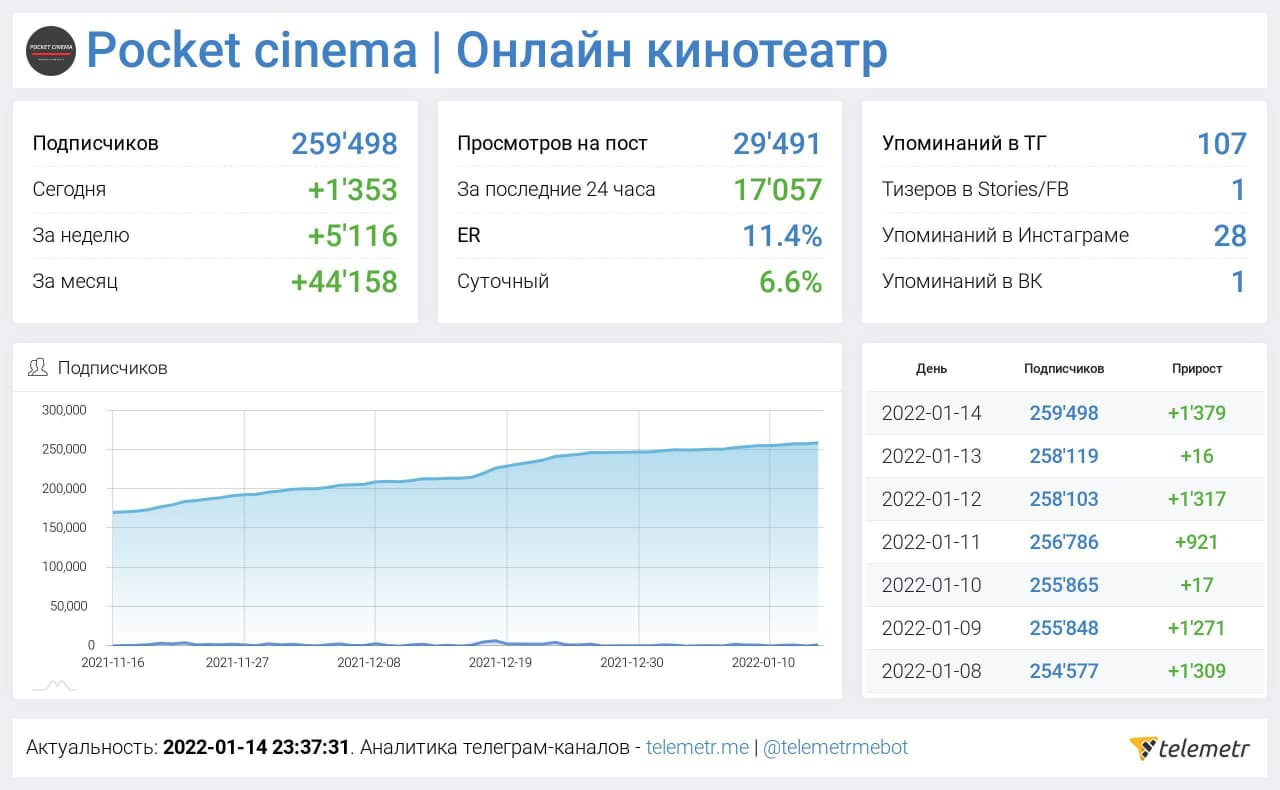Select the total subscribers value 259'498 in the stats card
This screenshot has width=1280, height=790.
click(x=345, y=144)
